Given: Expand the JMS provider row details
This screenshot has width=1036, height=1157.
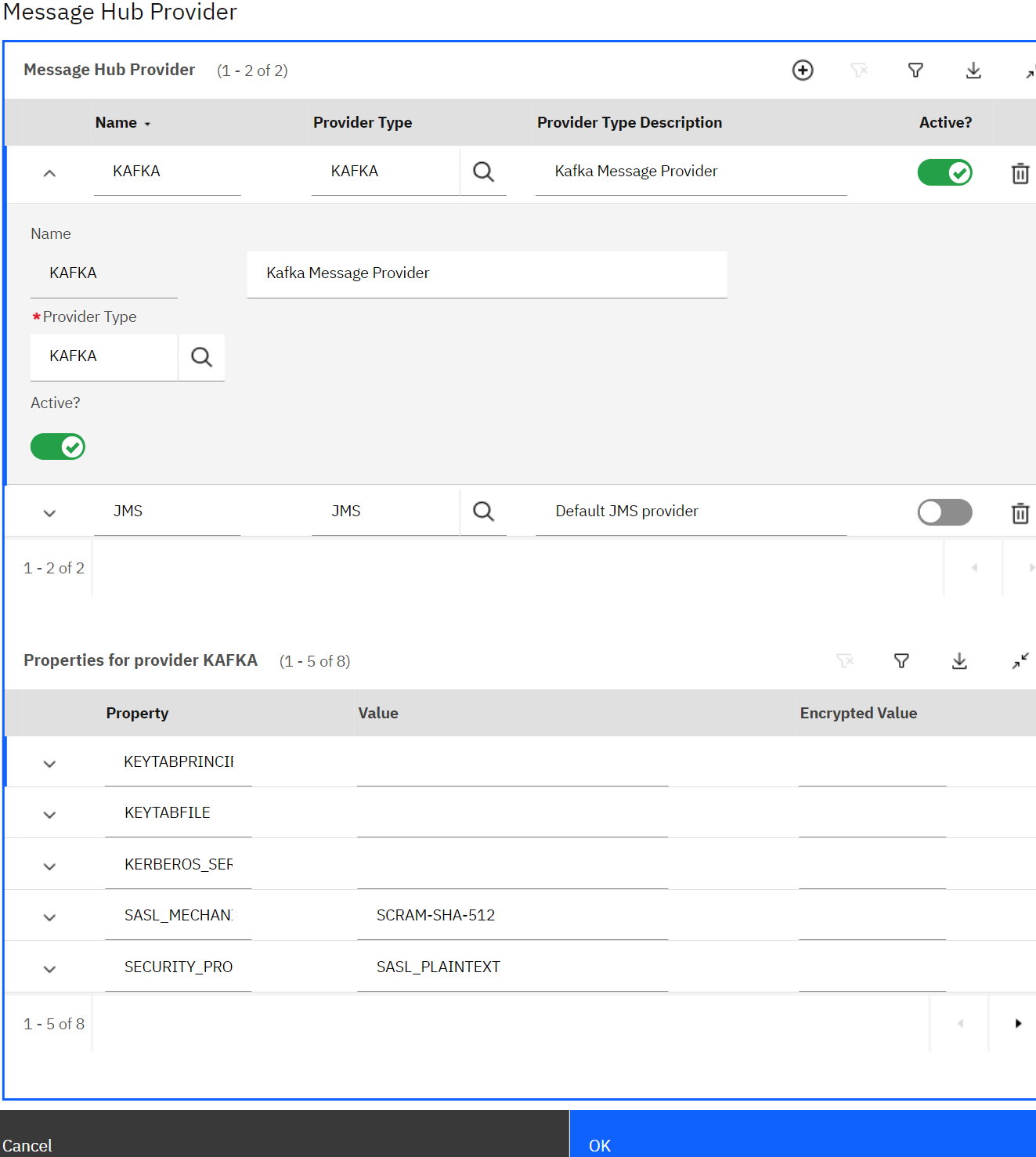Looking at the screenshot, I should point(49,513).
